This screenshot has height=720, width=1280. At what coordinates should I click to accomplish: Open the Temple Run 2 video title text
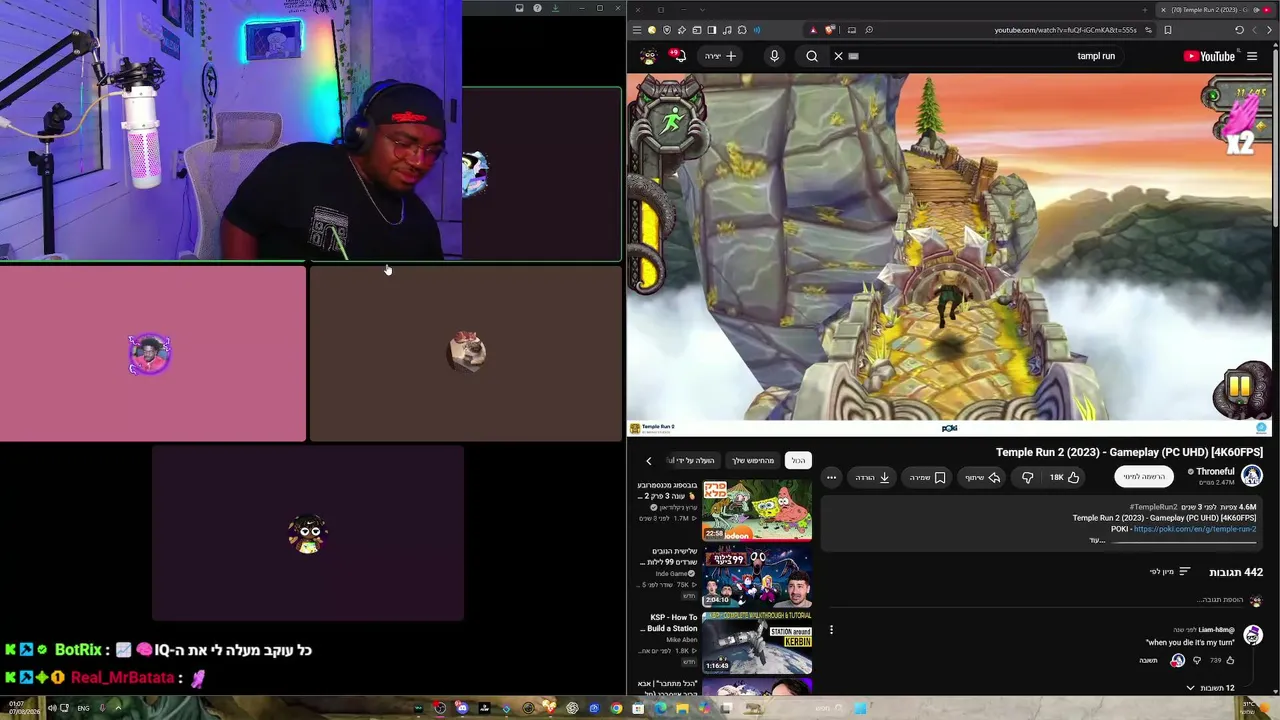(x=1129, y=453)
